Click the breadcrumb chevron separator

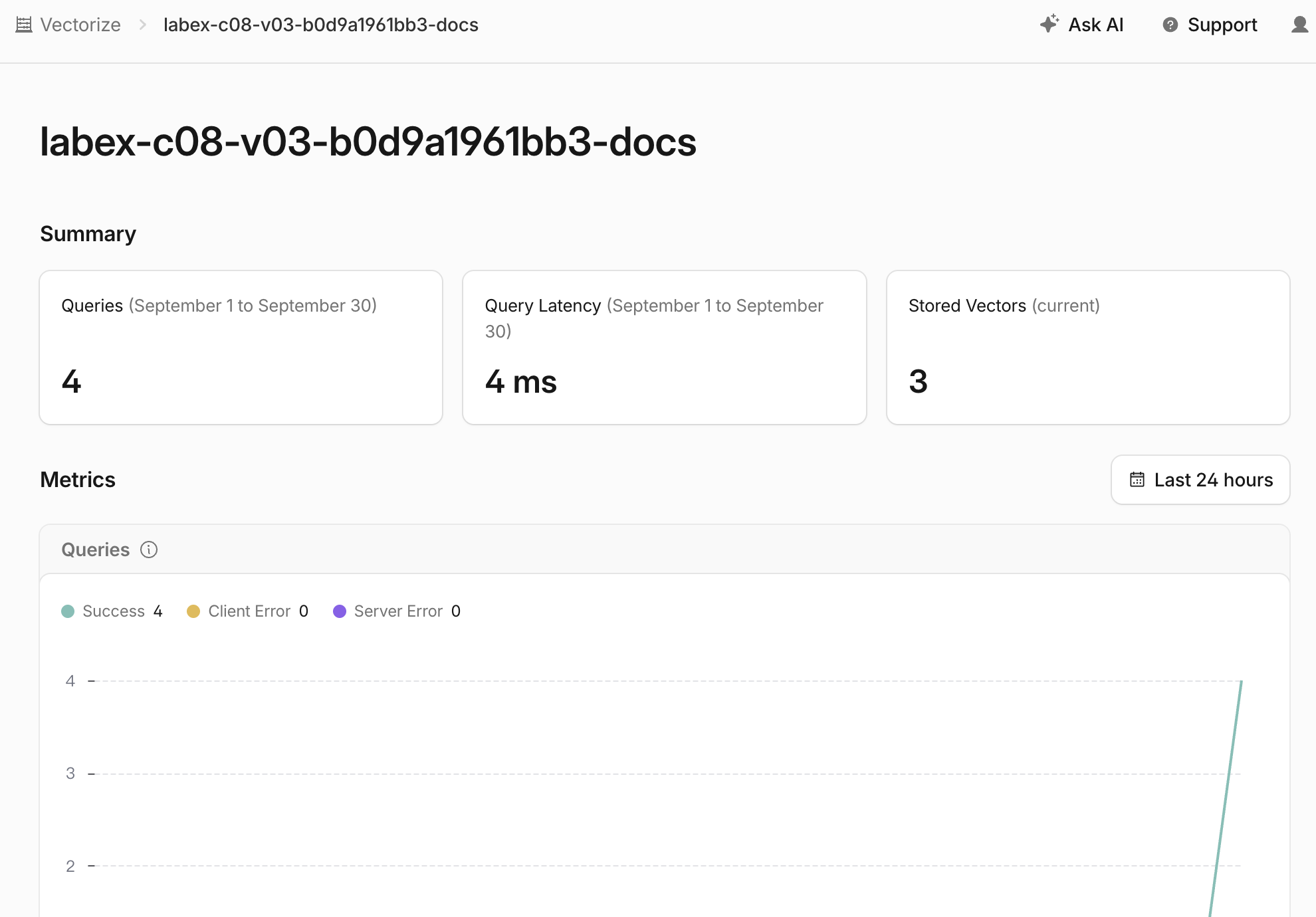[142, 25]
